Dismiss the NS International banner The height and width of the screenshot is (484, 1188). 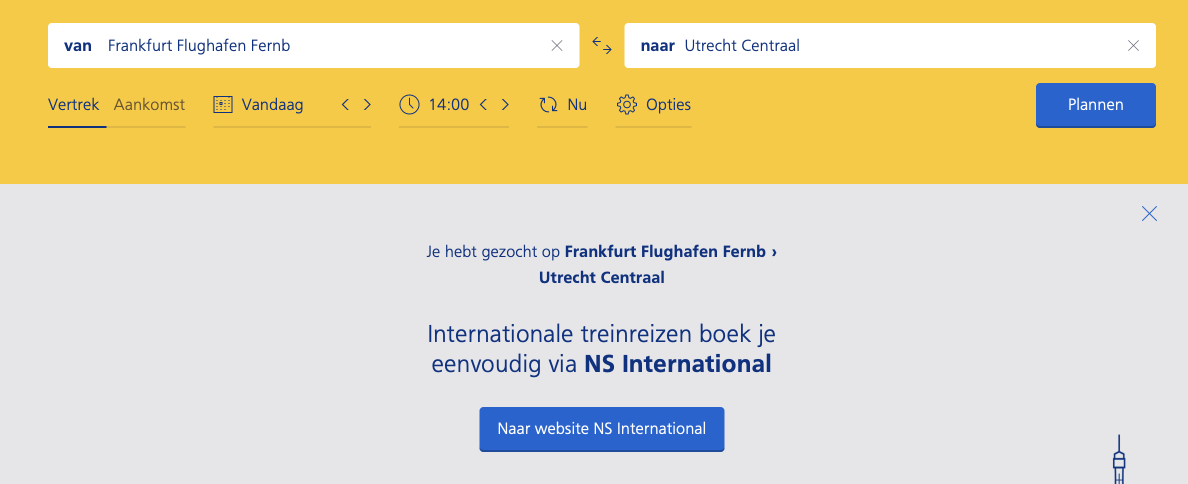click(1149, 213)
